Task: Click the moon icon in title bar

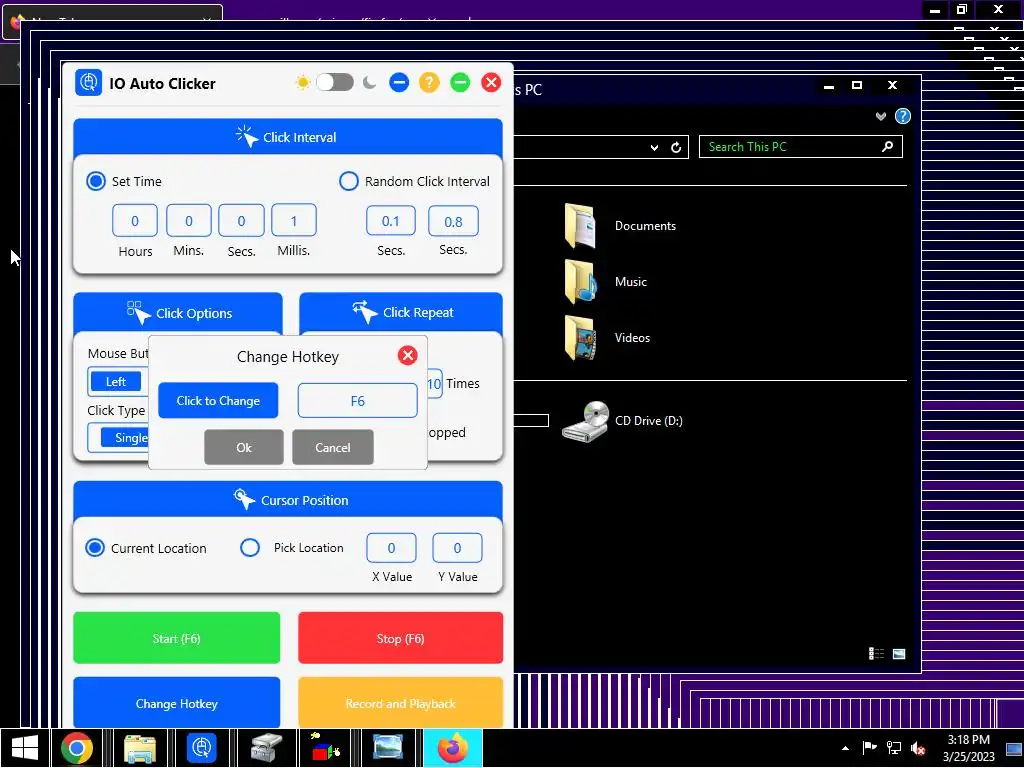Action: [370, 82]
